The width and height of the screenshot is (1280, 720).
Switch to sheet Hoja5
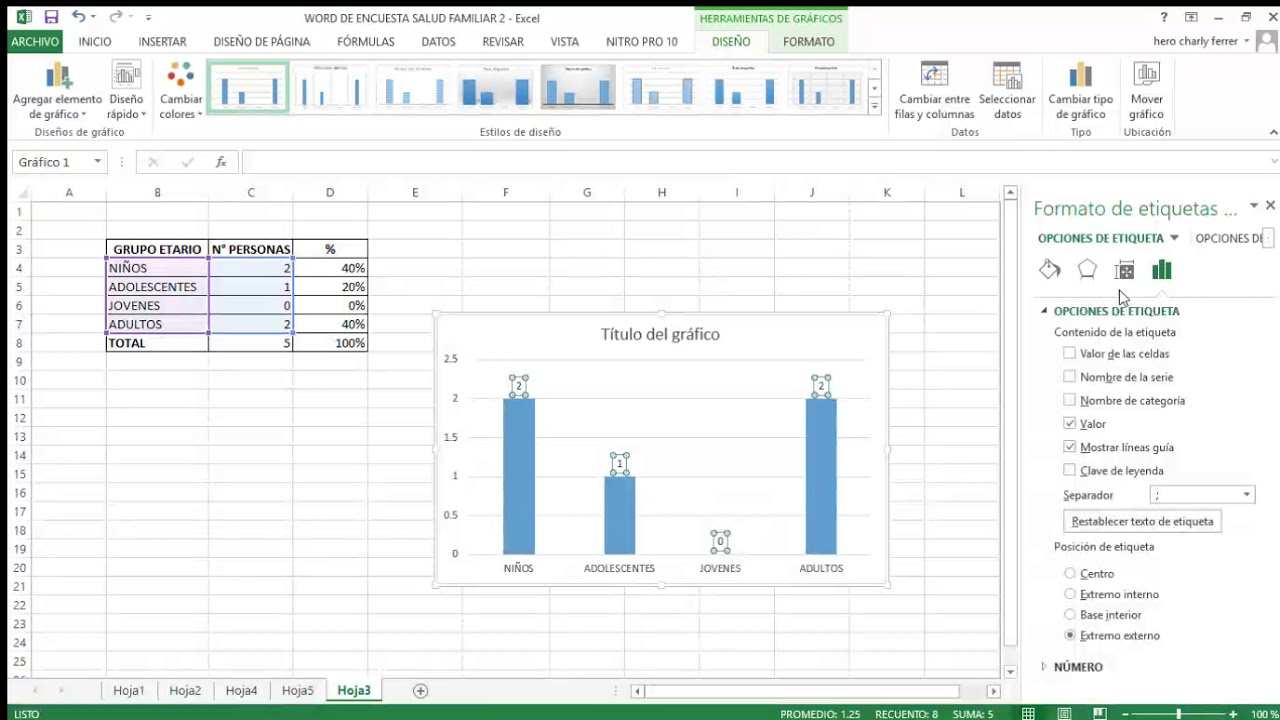298,691
